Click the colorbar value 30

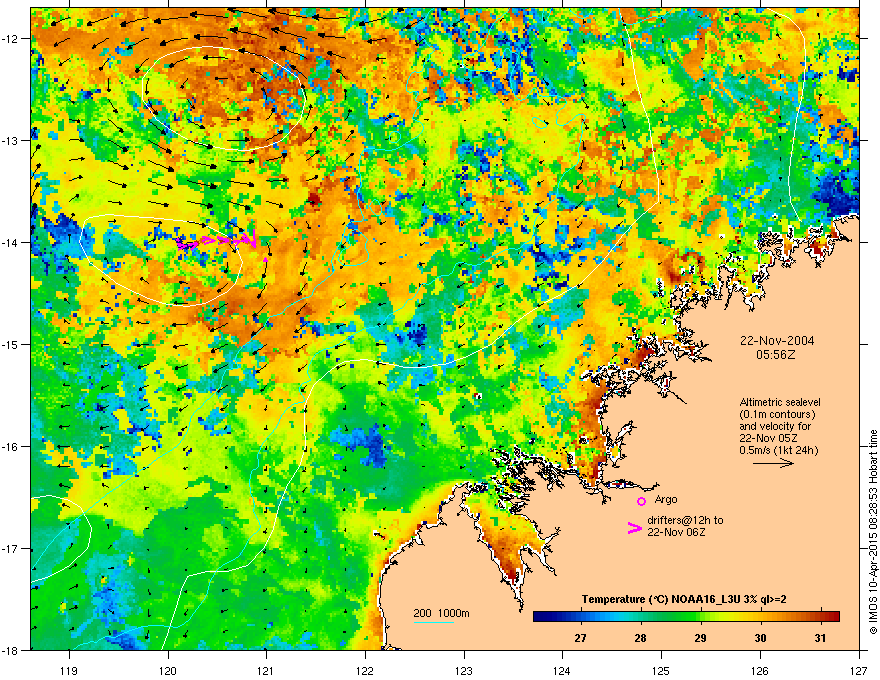[760, 638]
